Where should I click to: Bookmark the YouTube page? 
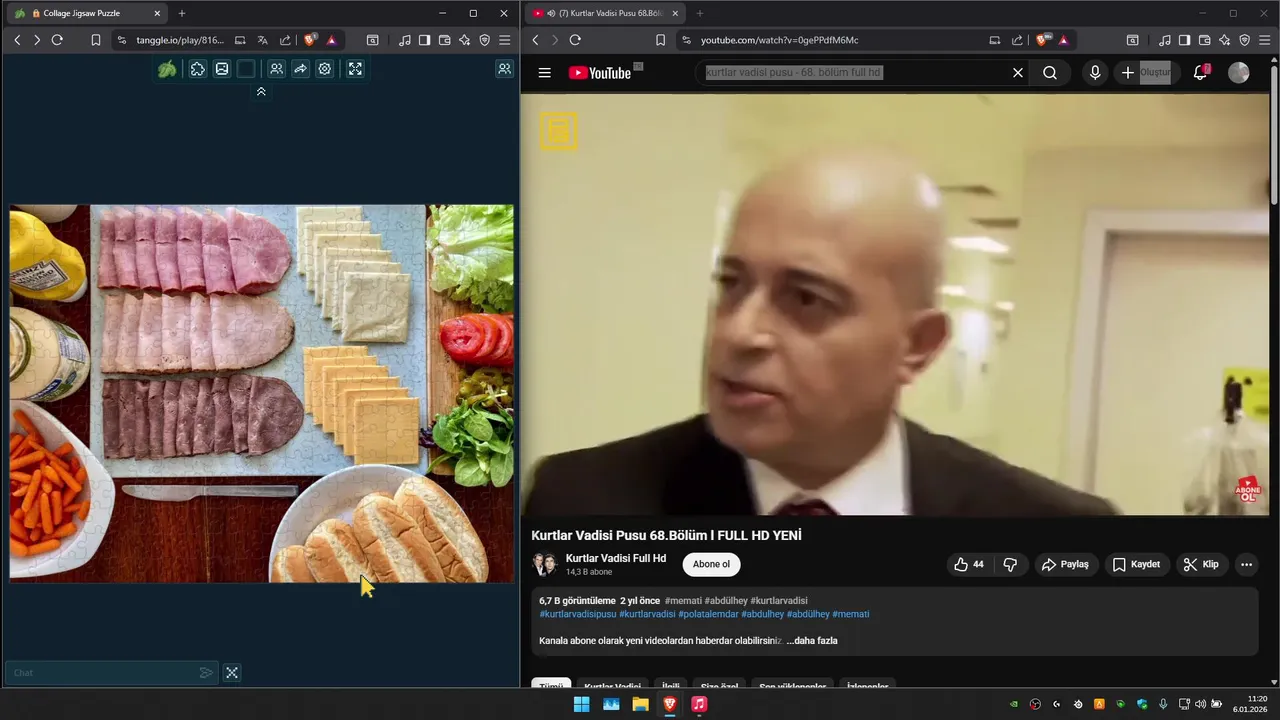click(x=661, y=40)
